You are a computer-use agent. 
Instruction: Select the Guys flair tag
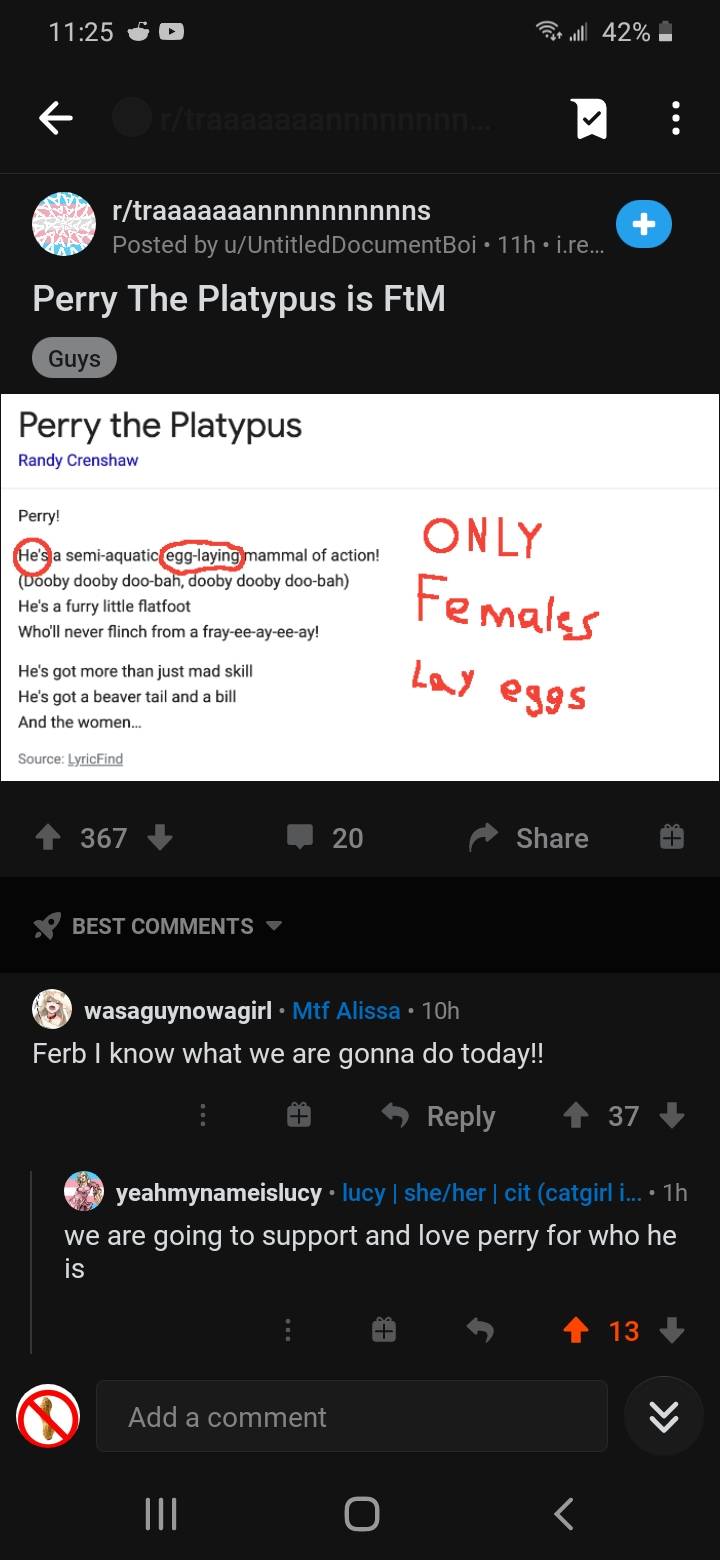[74, 359]
